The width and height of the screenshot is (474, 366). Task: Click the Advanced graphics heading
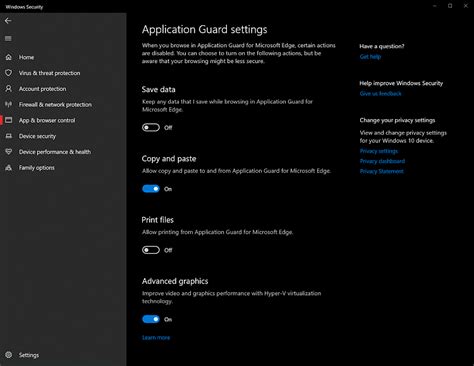pyautogui.click(x=175, y=281)
